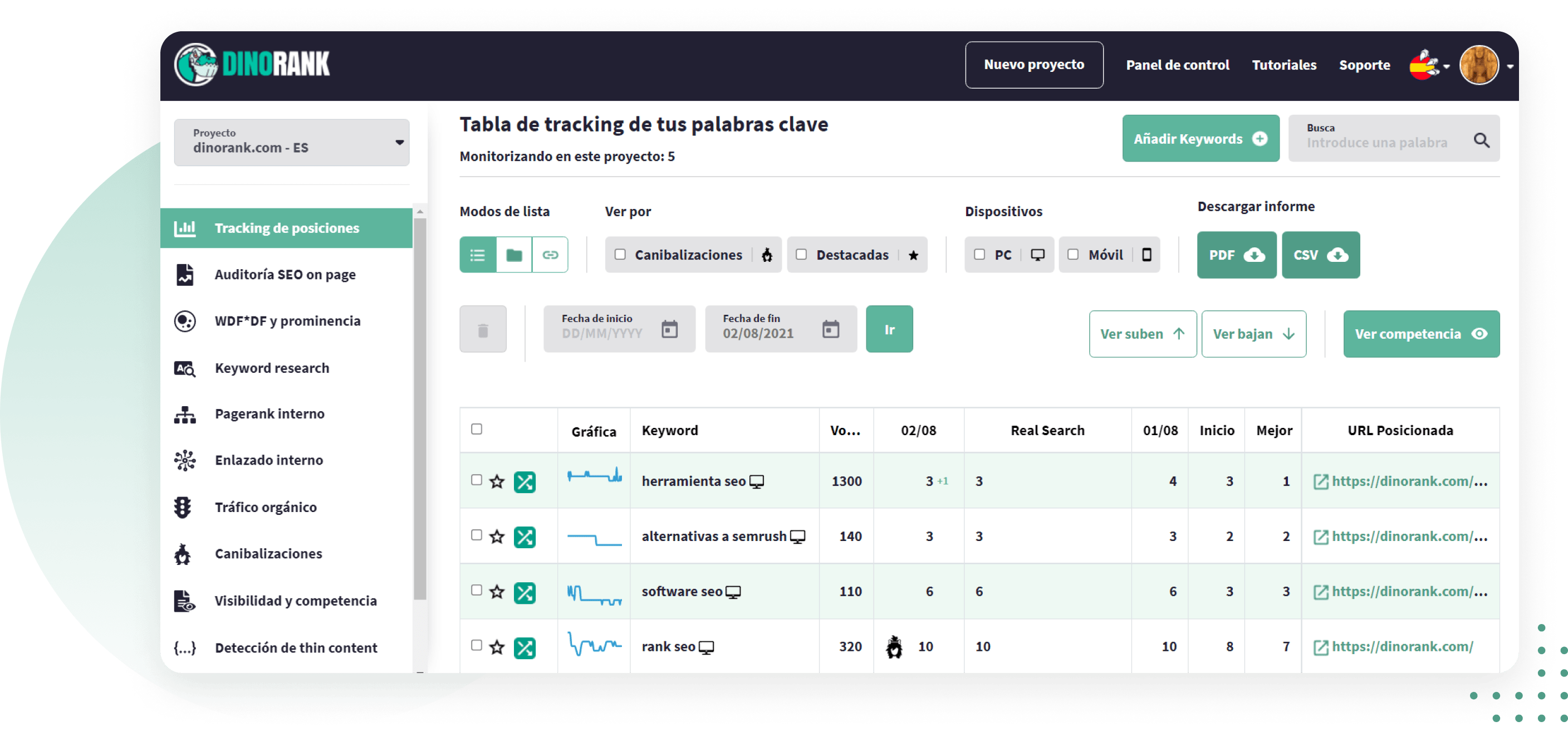Star the alternativas a semrush keyword
This screenshot has width=1568, height=731.
point(497,537)
